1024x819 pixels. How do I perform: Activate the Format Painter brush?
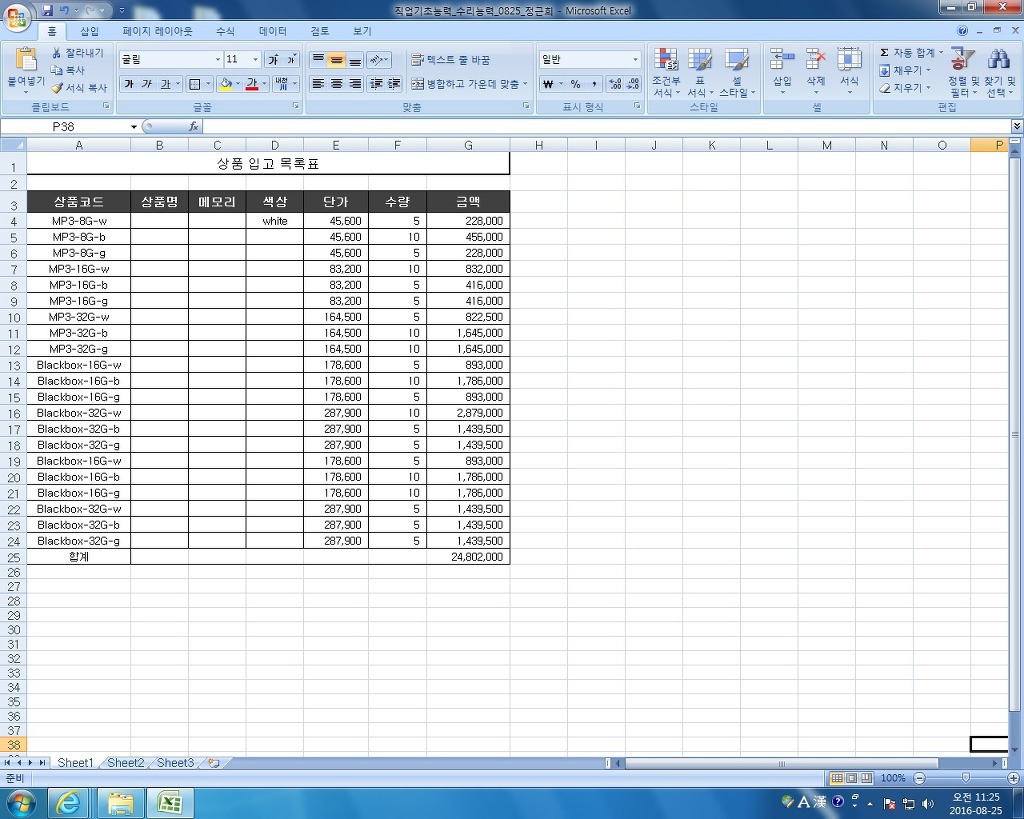[x=57, y=88]
